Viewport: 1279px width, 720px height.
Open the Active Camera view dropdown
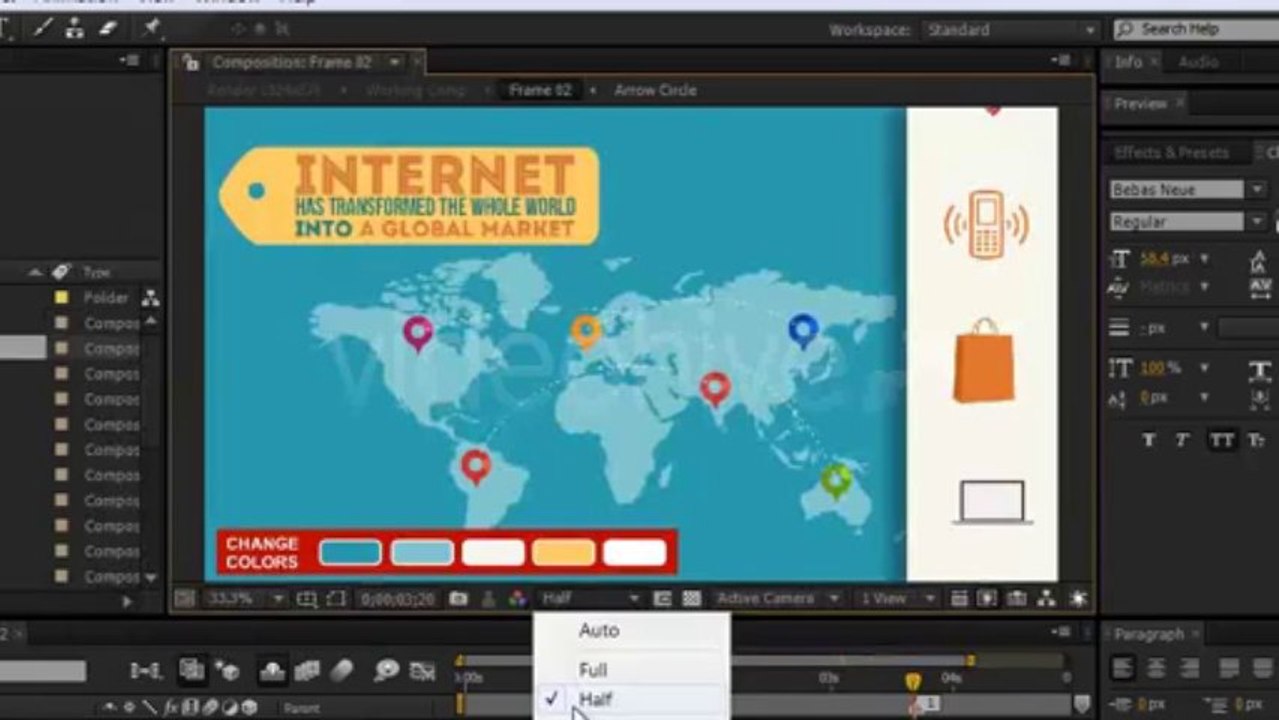pos(778,599)
